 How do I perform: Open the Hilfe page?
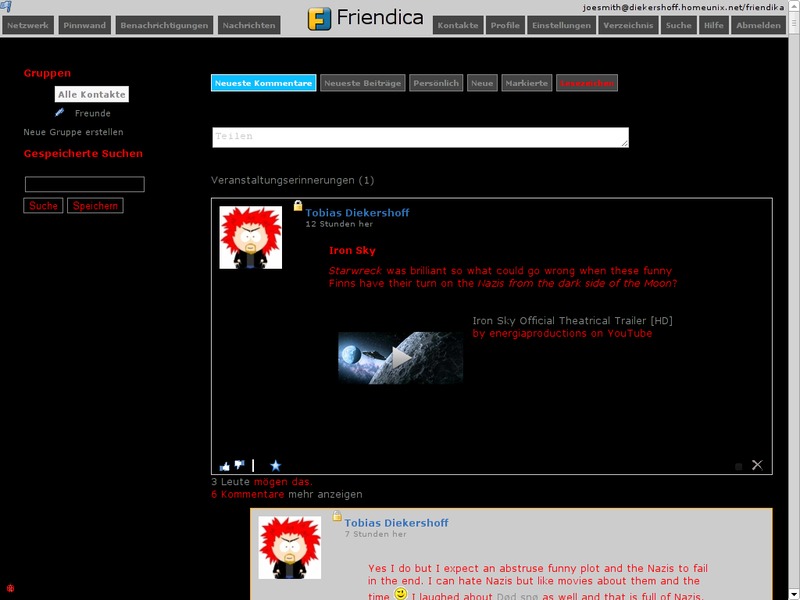pyautogui.click(x=714, y=25)
